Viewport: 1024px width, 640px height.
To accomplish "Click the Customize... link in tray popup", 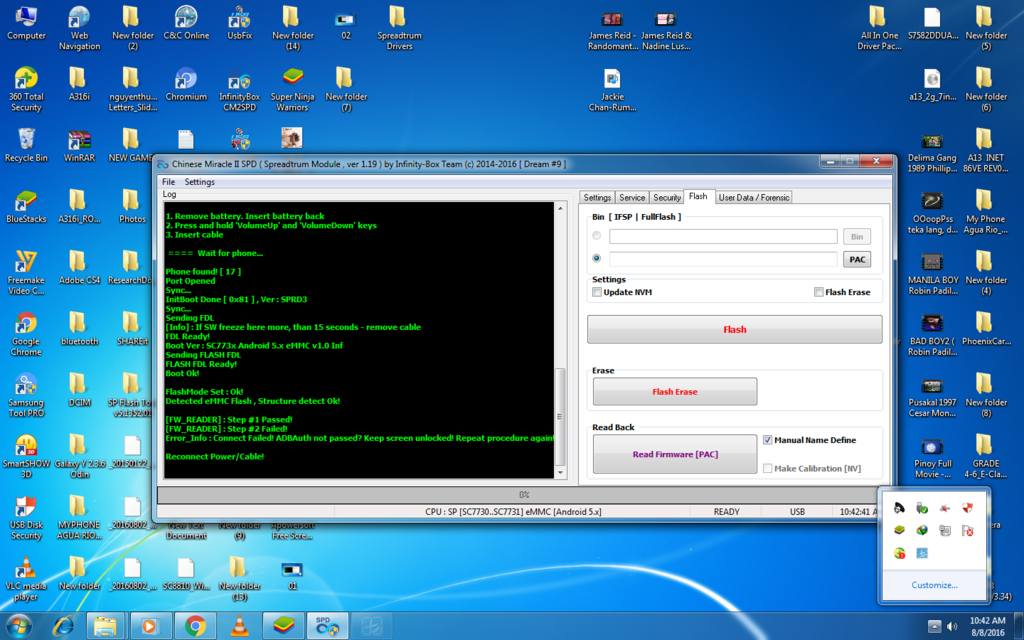I will point(935,585).
